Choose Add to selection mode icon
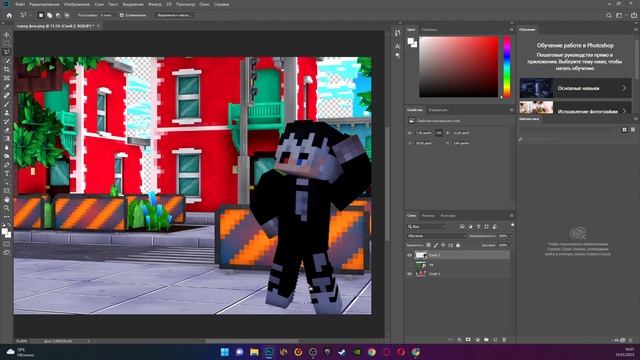The image size is (640, 360). pos(49,15)
